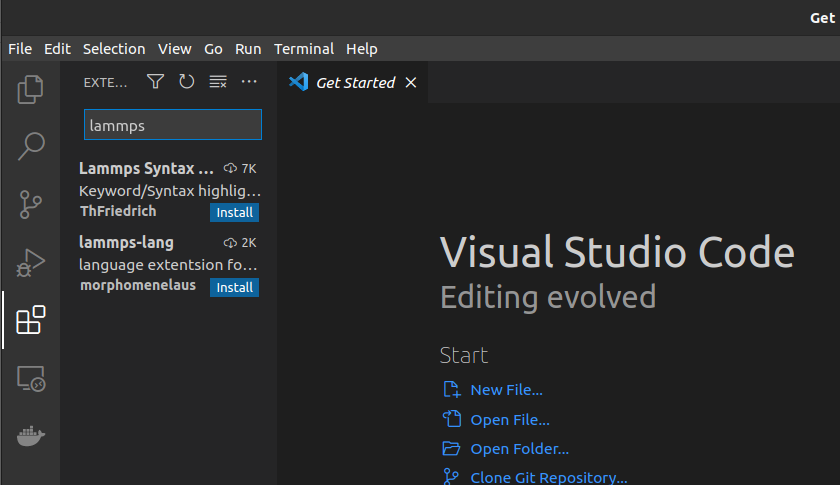Image resolution: width=840 pixels, height=485 pixels.
Task: Open the File menu
Action: [x=20, y=49]
